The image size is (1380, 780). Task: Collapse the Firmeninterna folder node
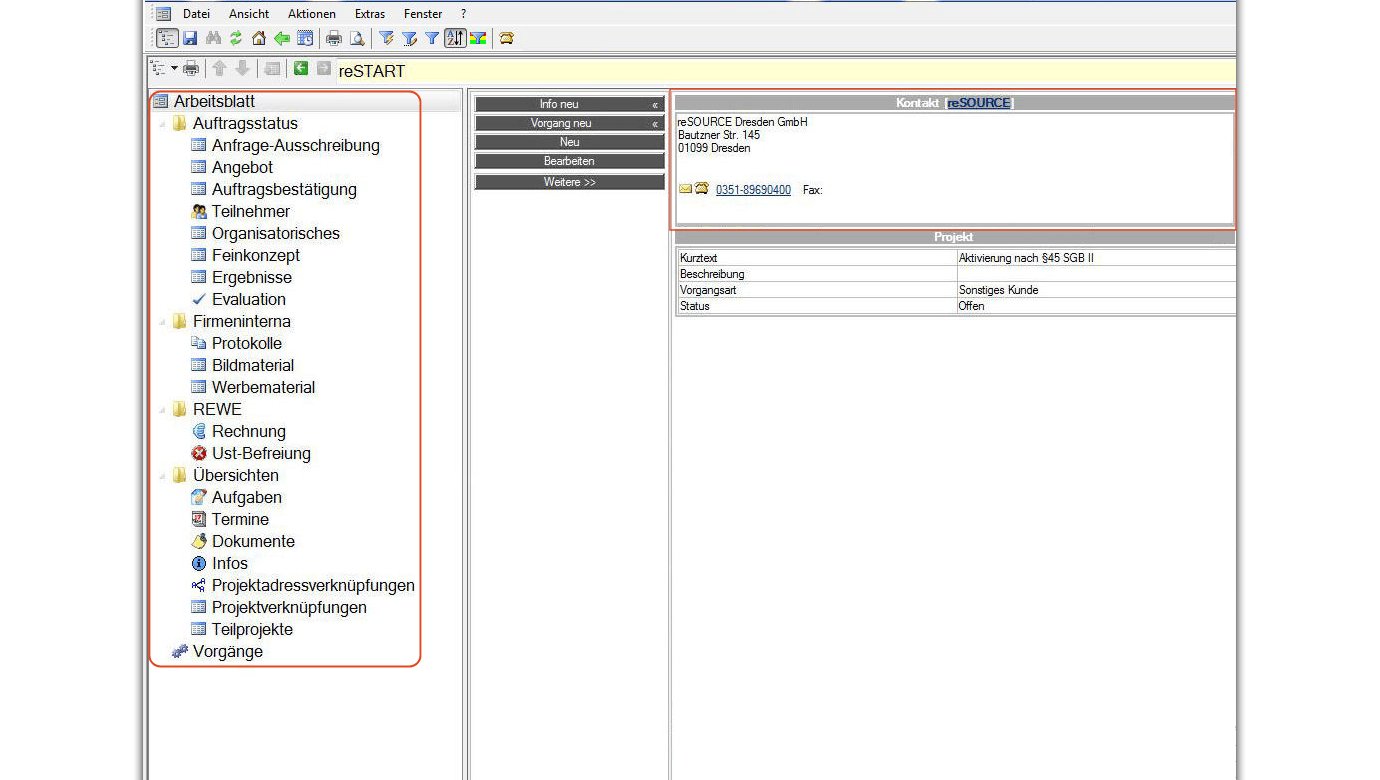162,322
